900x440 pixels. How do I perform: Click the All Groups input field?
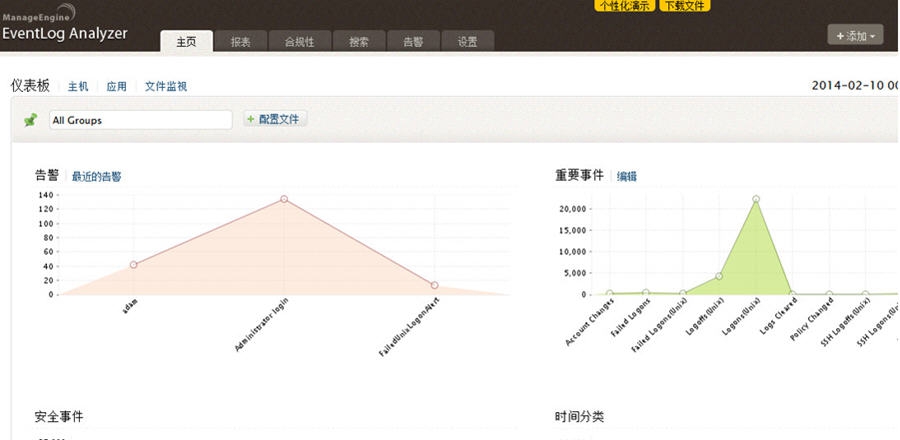141,120
